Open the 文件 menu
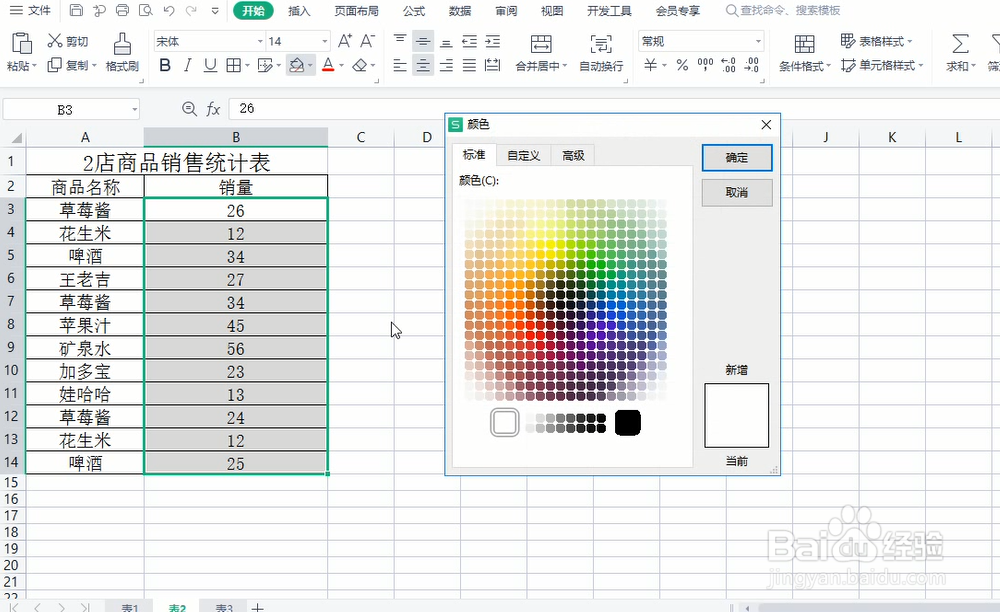The height and width of the screenshot is (612, 1000). click(31, 10)
